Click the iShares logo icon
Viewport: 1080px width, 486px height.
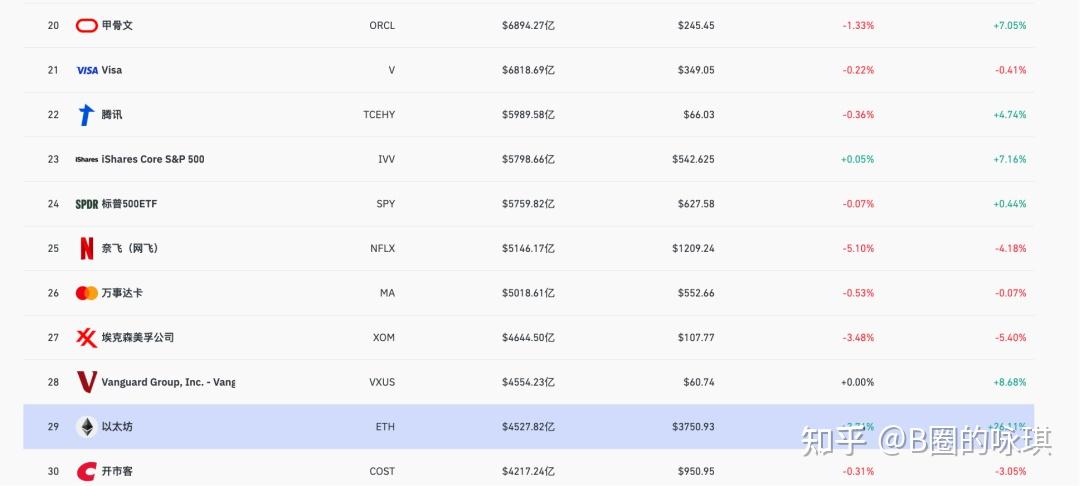tap(86, 160)
